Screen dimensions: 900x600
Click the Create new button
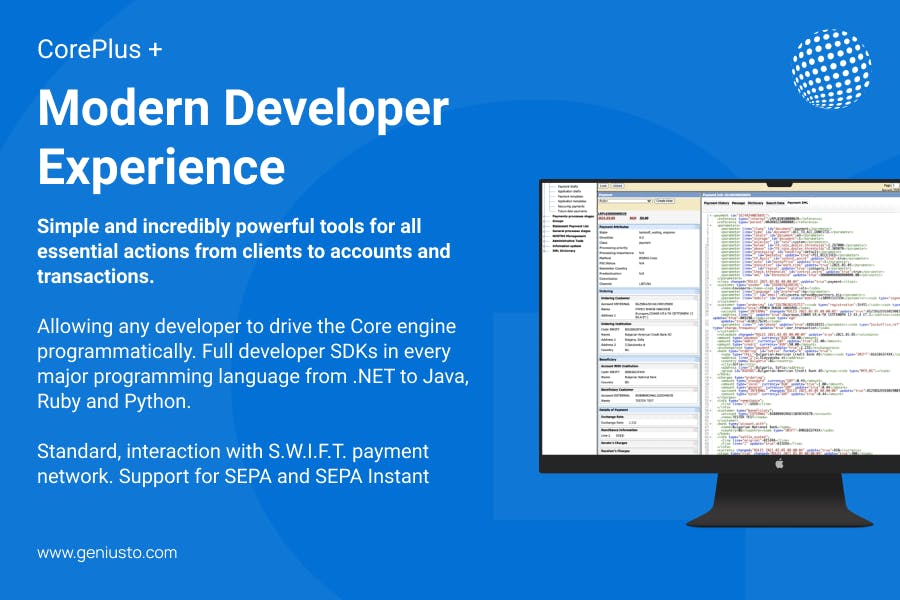(x=665, y=201)
